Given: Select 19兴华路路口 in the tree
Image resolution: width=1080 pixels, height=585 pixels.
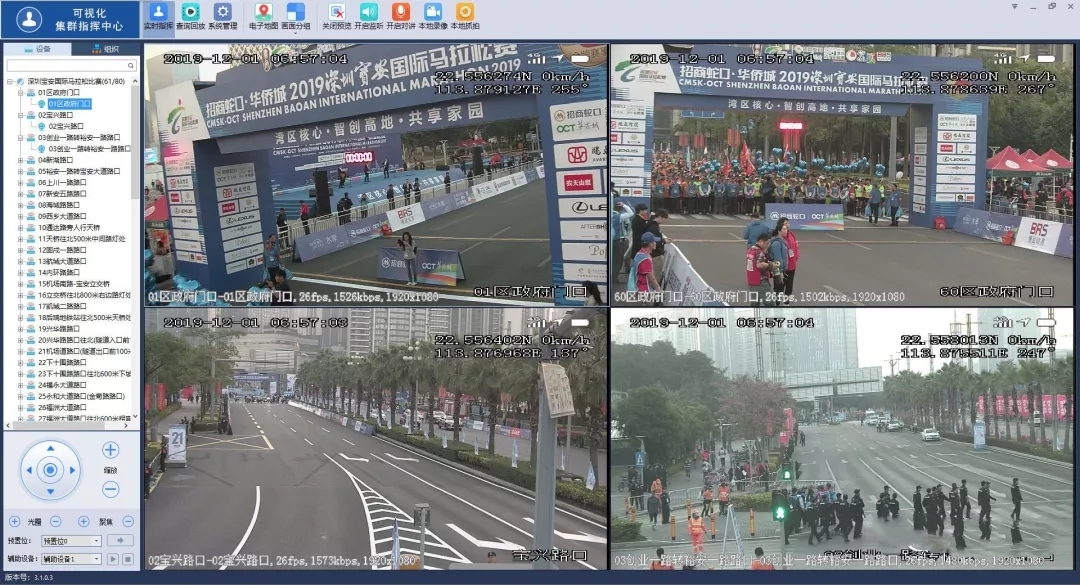Looking at the screenshot, I should coord(59,329).
